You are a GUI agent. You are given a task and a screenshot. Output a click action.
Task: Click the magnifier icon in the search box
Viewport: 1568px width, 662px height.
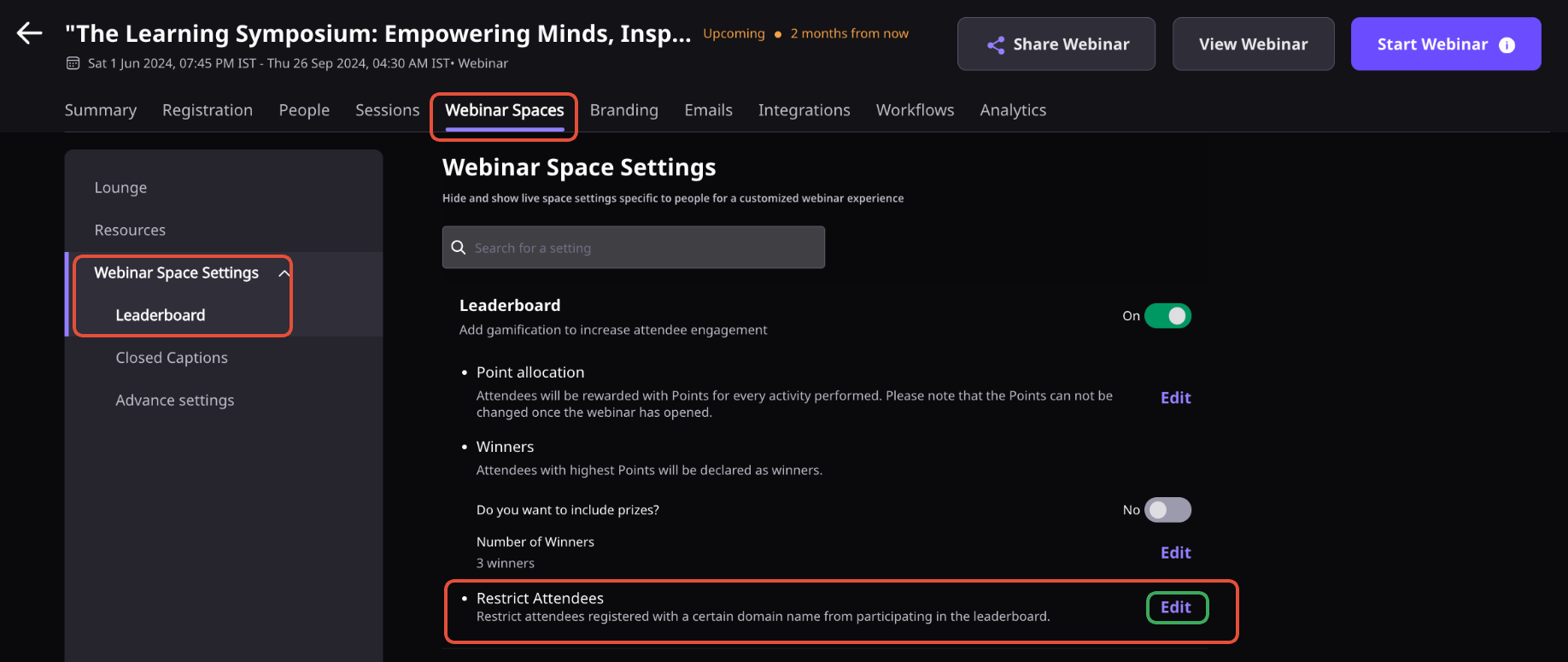pyautogui.click(x=459, y=248)
